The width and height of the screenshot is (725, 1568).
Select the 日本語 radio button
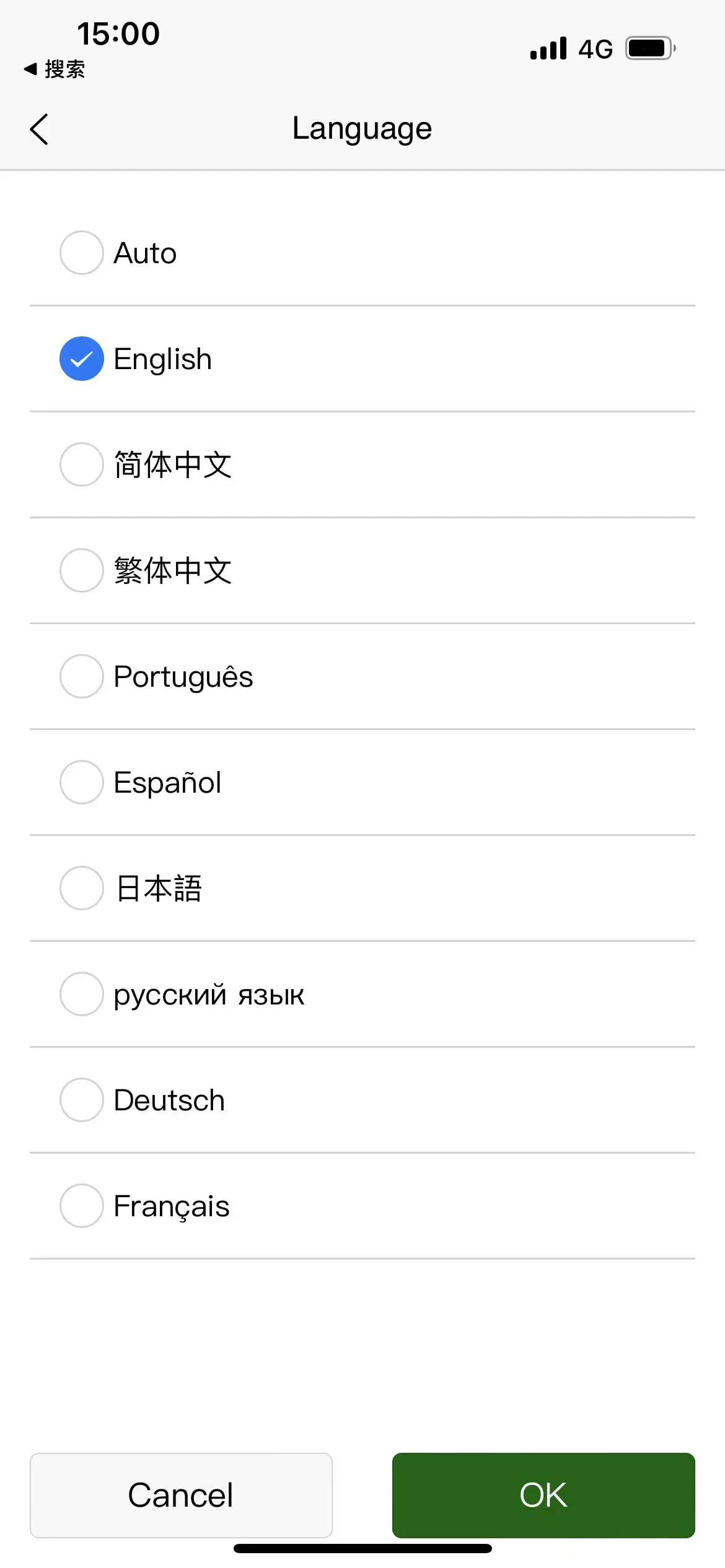pyautogui.click(x=81, y=888)
